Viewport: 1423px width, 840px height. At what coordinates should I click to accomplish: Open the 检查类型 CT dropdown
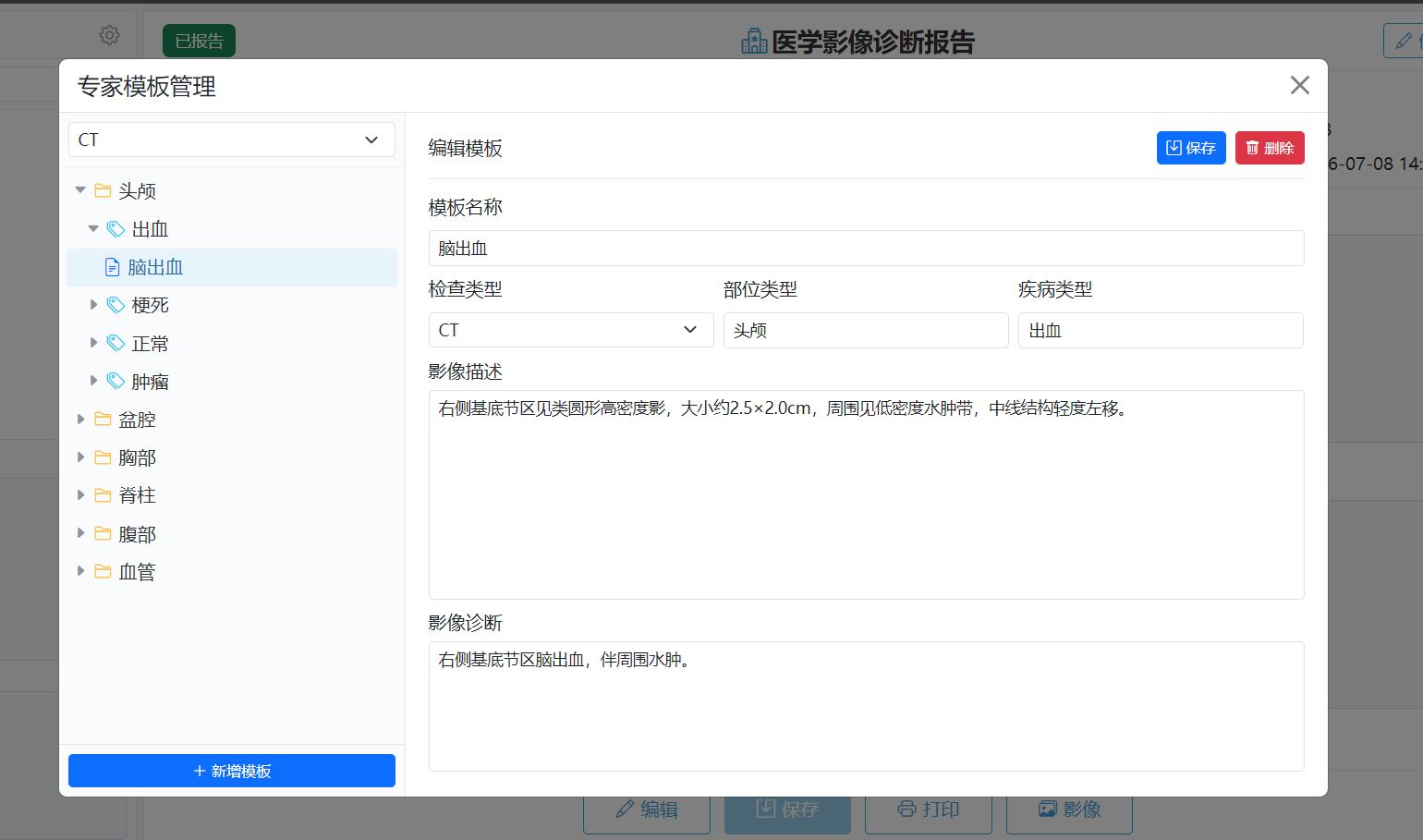pyautogui.click(x=571, y=330)
